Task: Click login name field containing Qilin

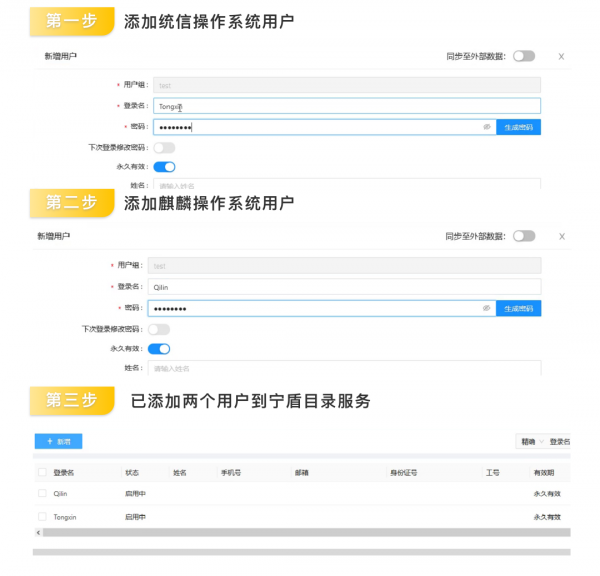Action: pos(344,287)
